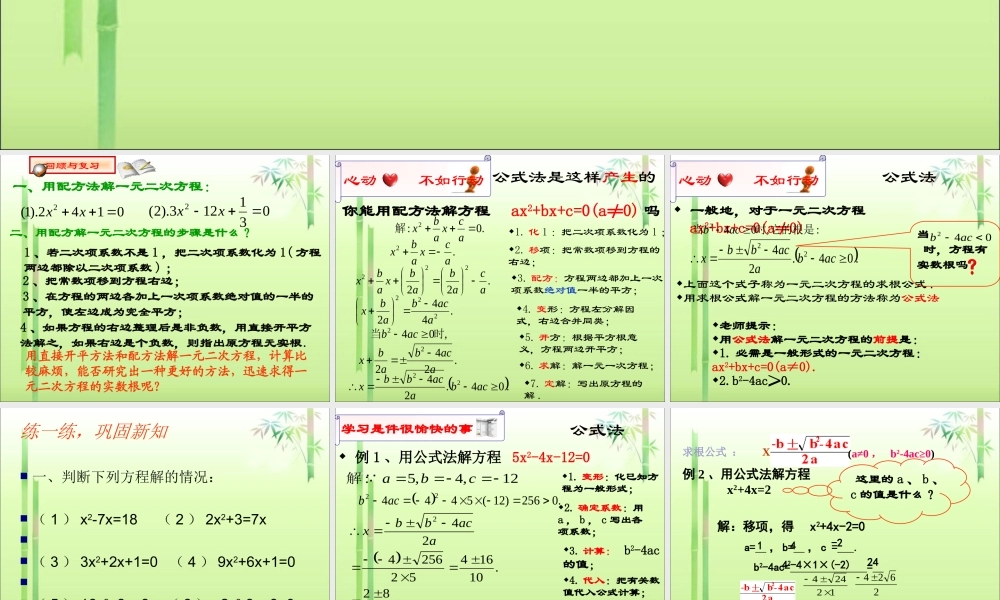Click 公式法 title on 例1 slide
This screenshot has height=600, width=1000.
[x=596, y=430]
